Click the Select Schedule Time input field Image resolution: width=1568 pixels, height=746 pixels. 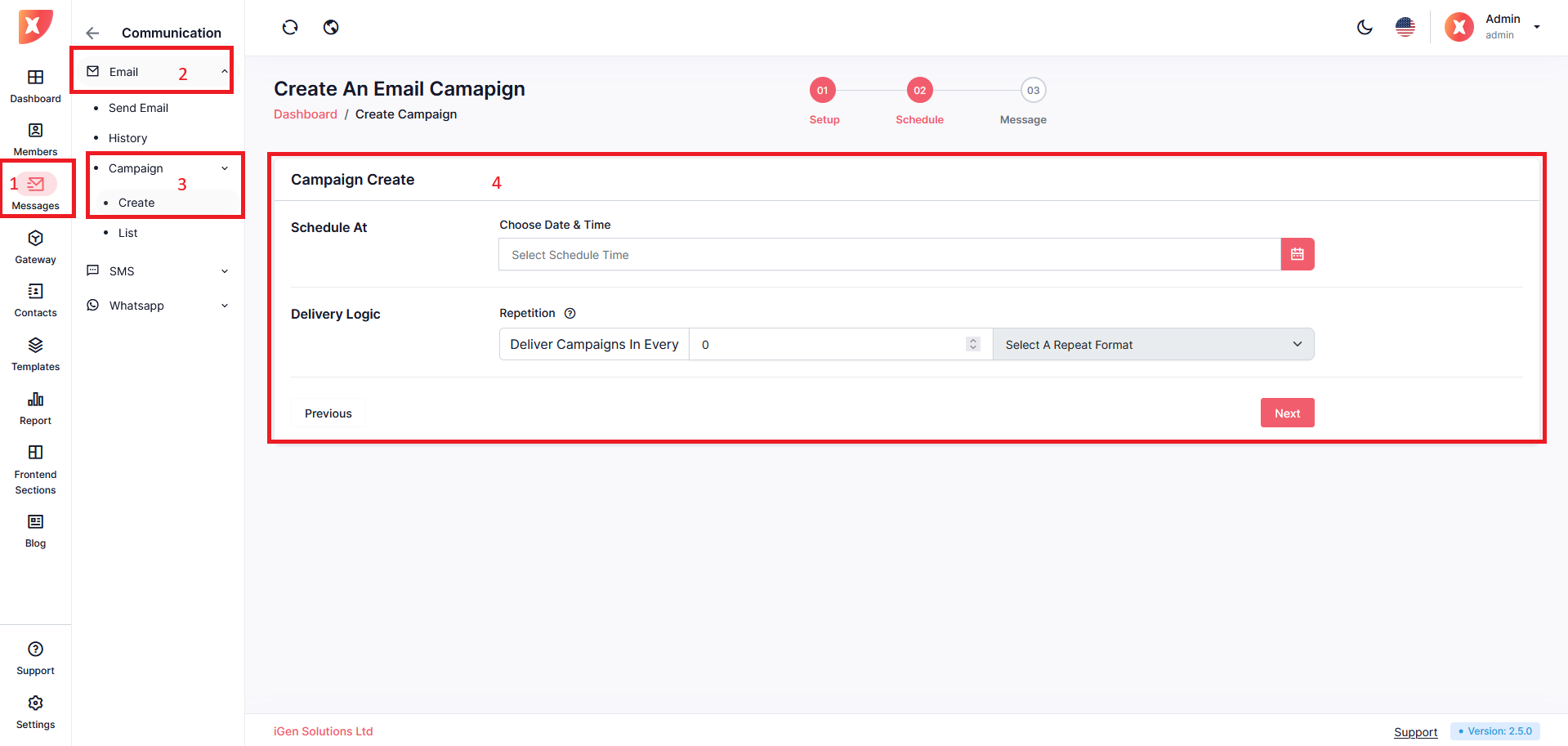click(889, 255)
